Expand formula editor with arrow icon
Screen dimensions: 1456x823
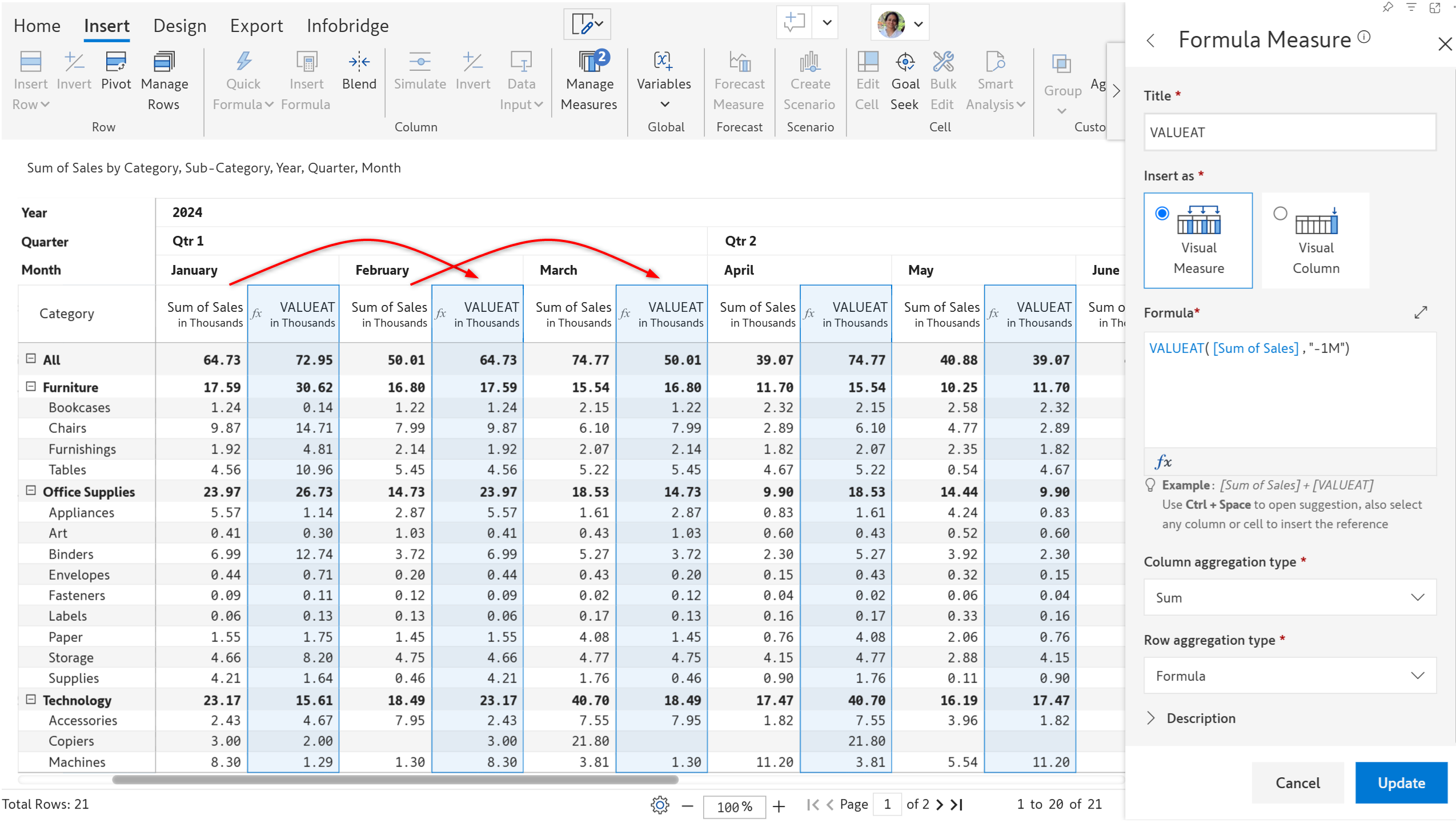click(1421, 312)
